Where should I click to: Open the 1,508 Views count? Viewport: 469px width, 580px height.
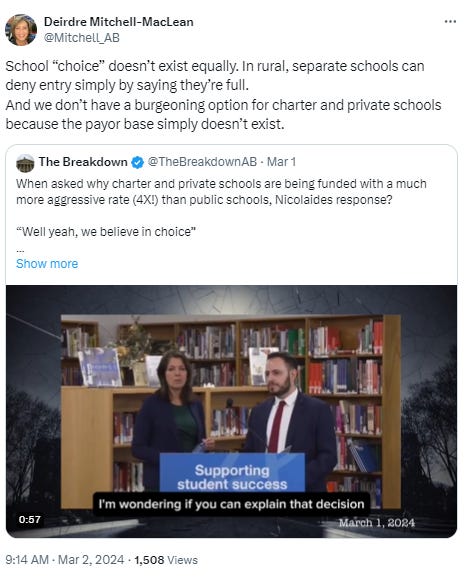166,560
